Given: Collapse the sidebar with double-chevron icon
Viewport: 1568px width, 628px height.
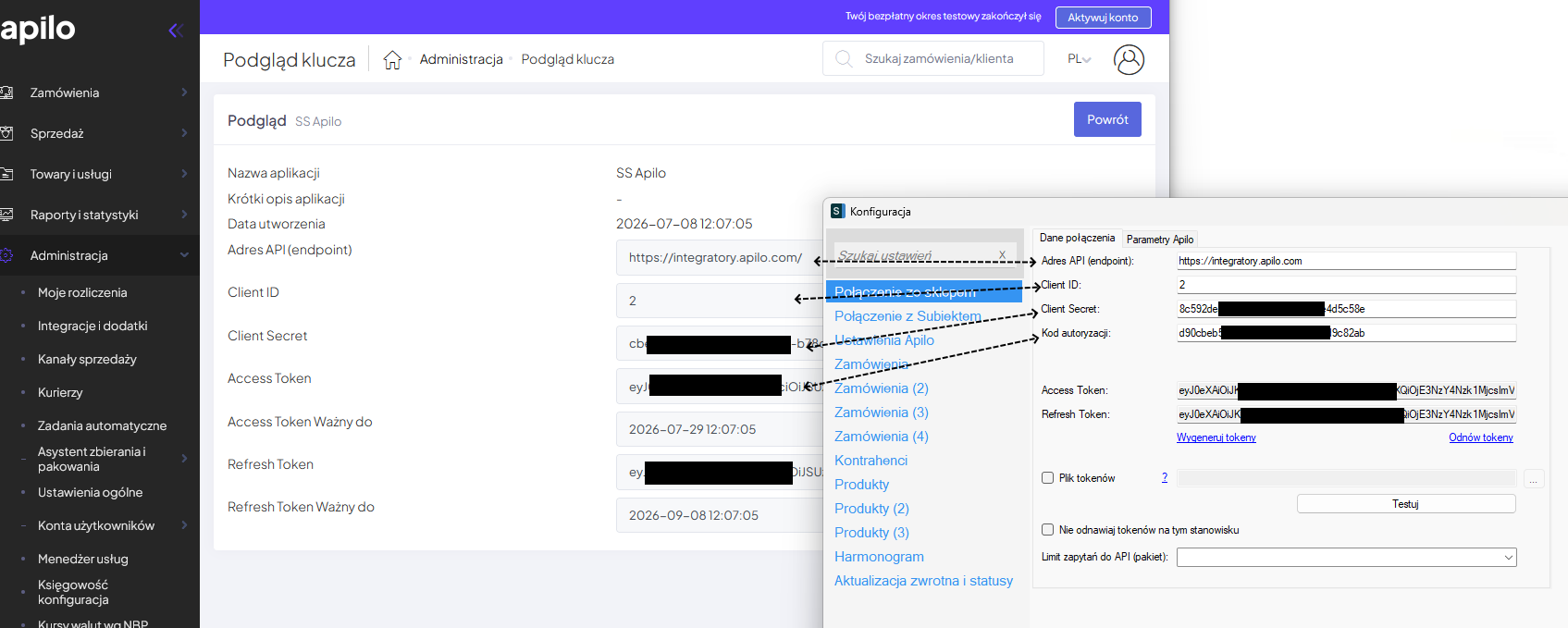Looking at the screenshot, I should (x=176, y=31).
